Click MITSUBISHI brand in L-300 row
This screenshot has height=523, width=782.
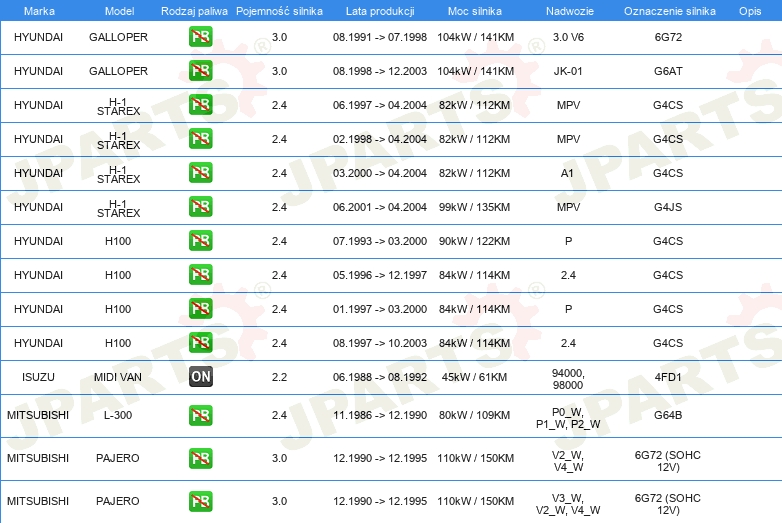[x=38, y=415]
